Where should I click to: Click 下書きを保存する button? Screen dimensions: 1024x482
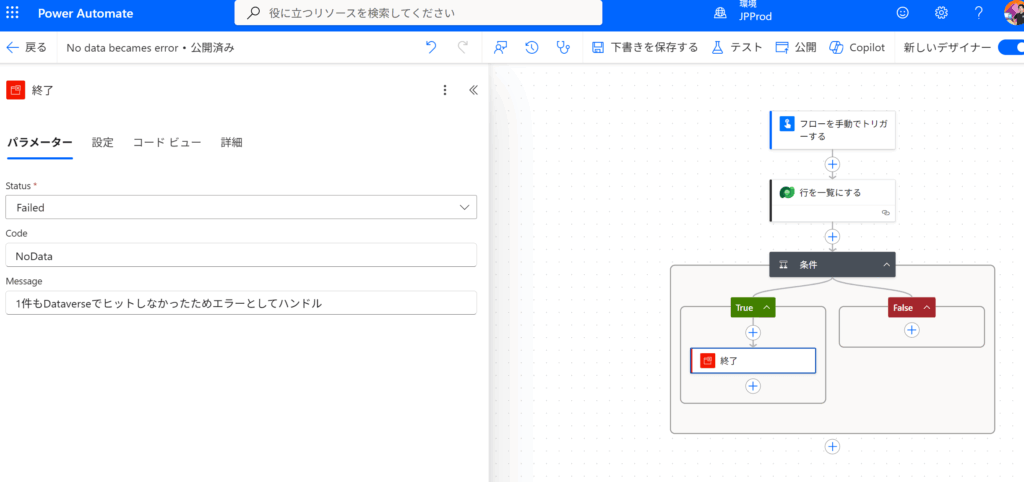pos(645,47)
